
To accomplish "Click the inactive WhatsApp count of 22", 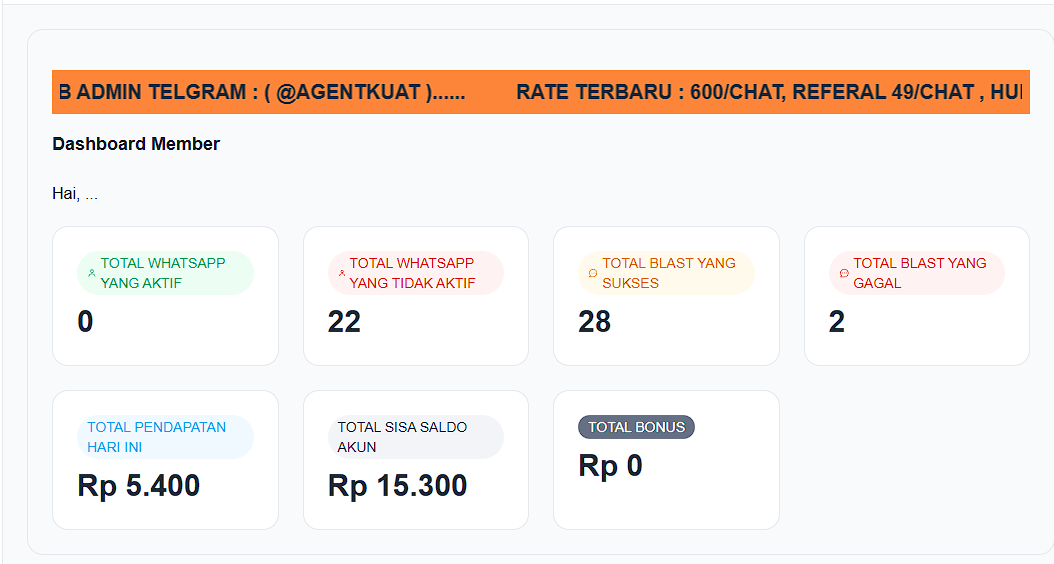I will tap(344, 322).
